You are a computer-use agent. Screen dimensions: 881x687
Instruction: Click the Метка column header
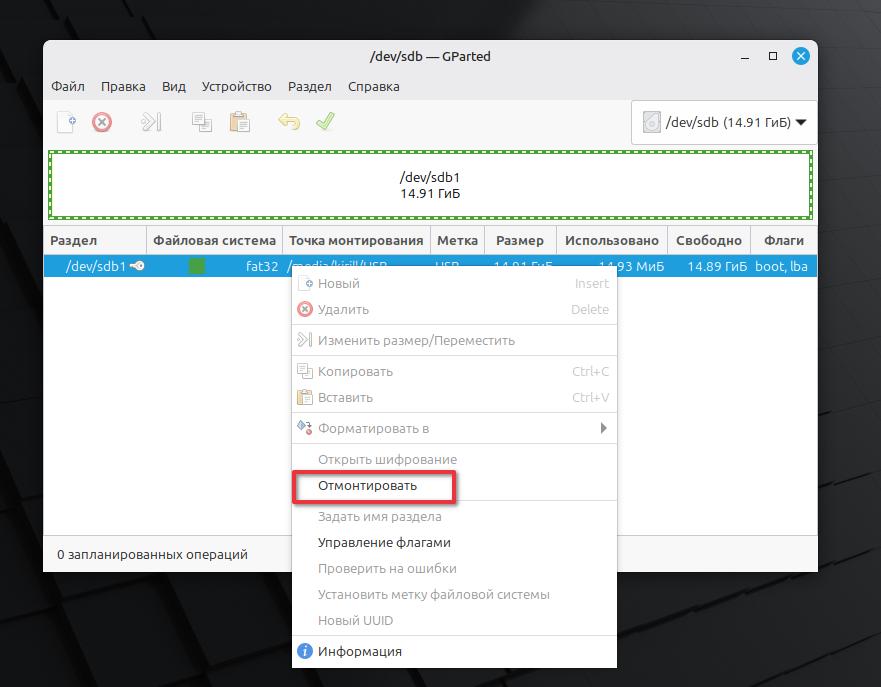pos(457,240)
